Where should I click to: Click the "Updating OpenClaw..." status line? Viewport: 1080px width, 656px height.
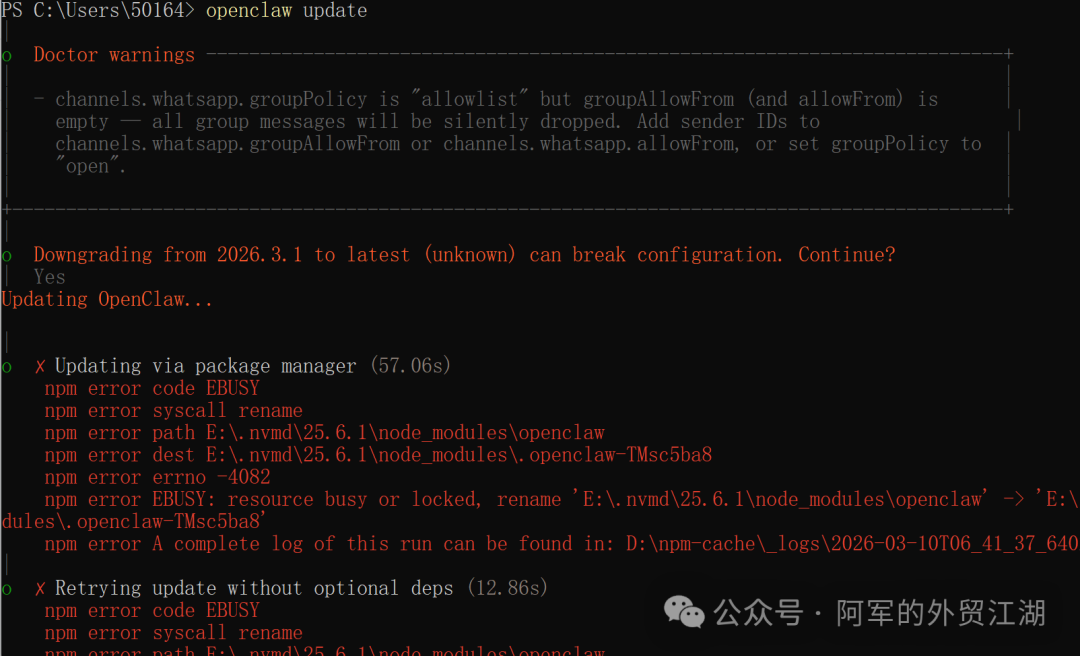(107, 299)
